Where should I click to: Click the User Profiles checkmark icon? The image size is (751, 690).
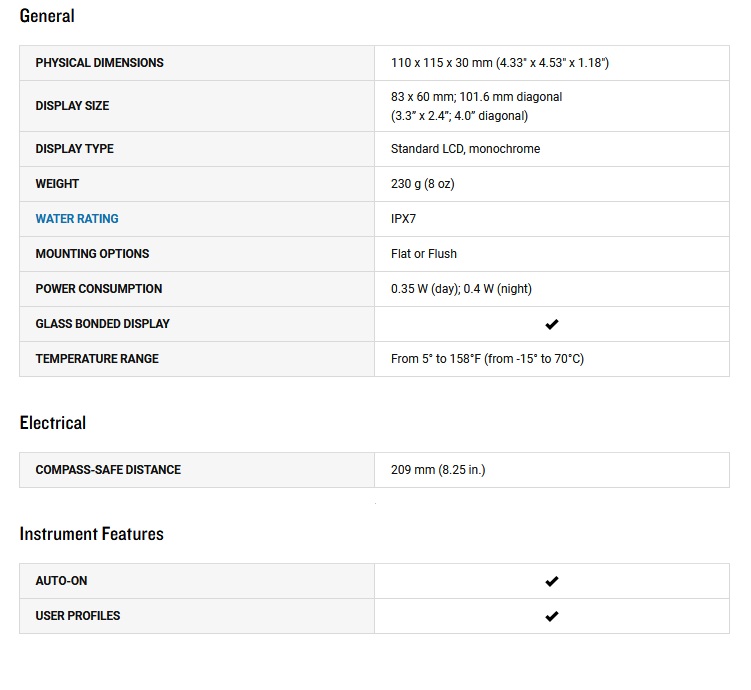[x=551, y=616]
